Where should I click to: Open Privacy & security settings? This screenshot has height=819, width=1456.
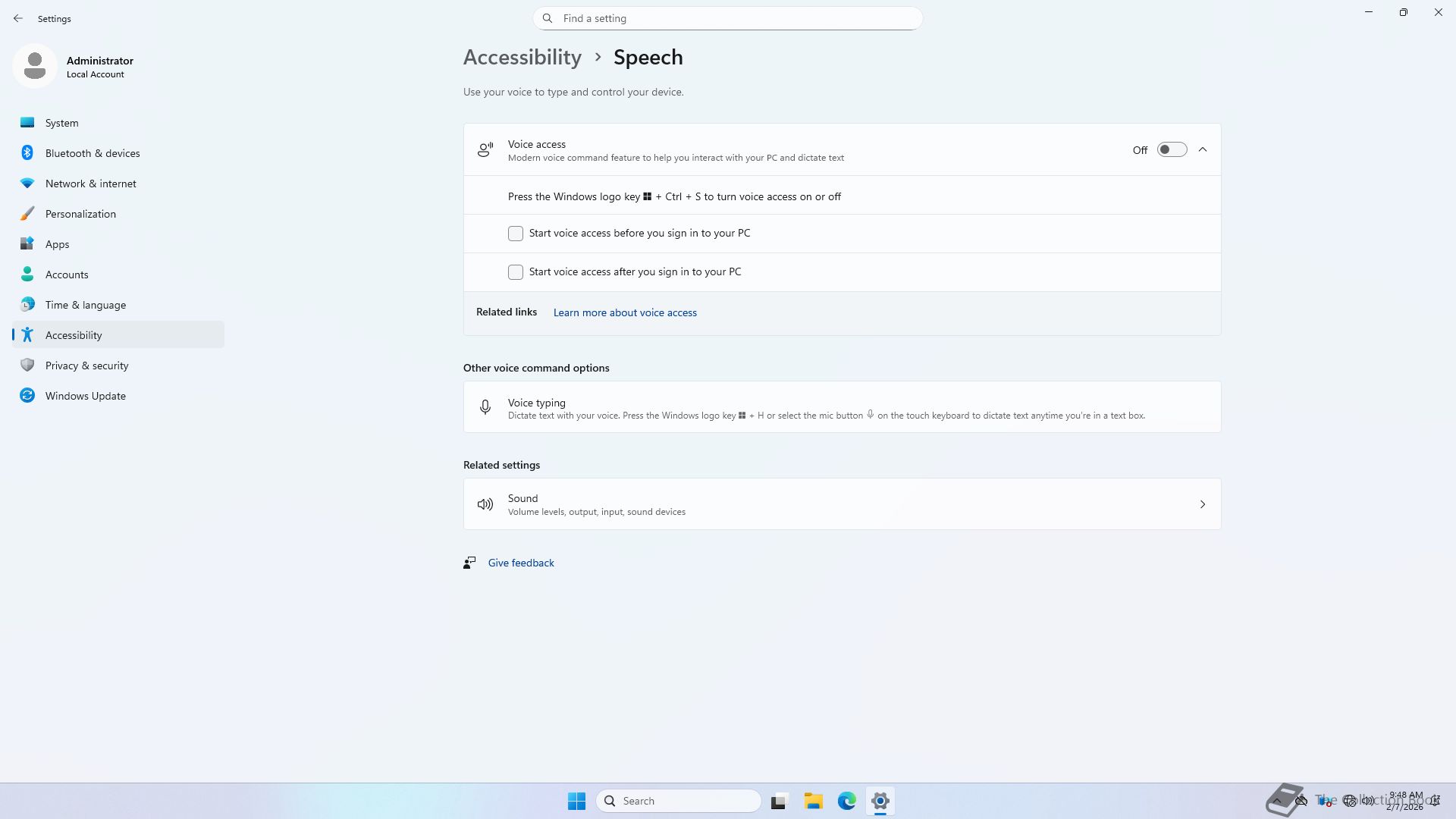coord(86,366)
